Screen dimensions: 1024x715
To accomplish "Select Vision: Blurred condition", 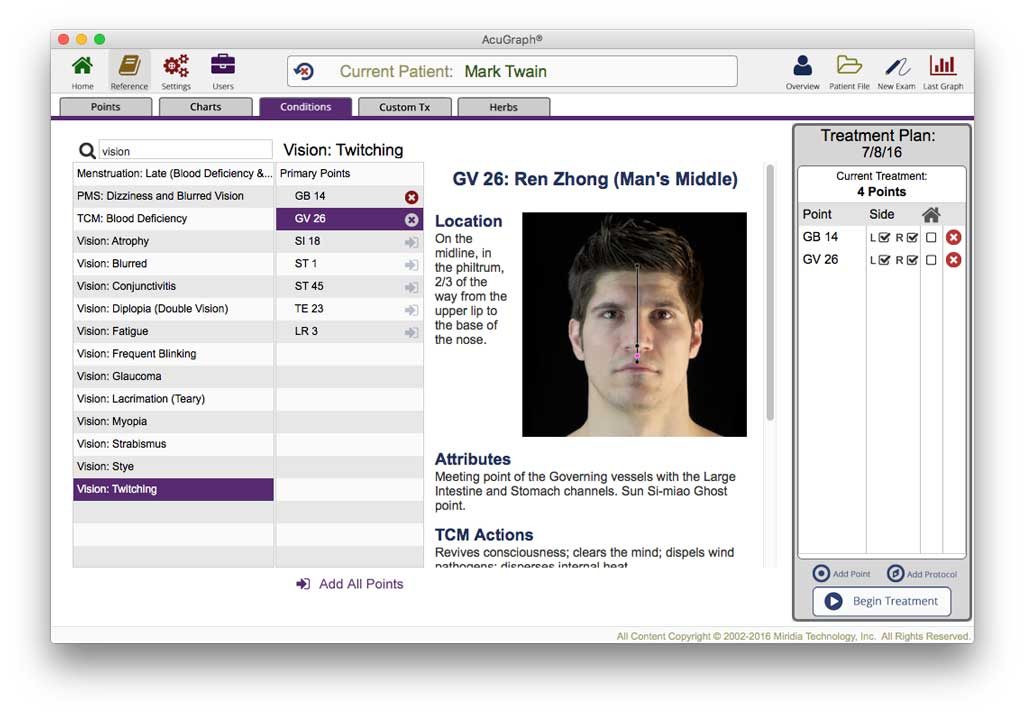I will [x=173, y=264].
